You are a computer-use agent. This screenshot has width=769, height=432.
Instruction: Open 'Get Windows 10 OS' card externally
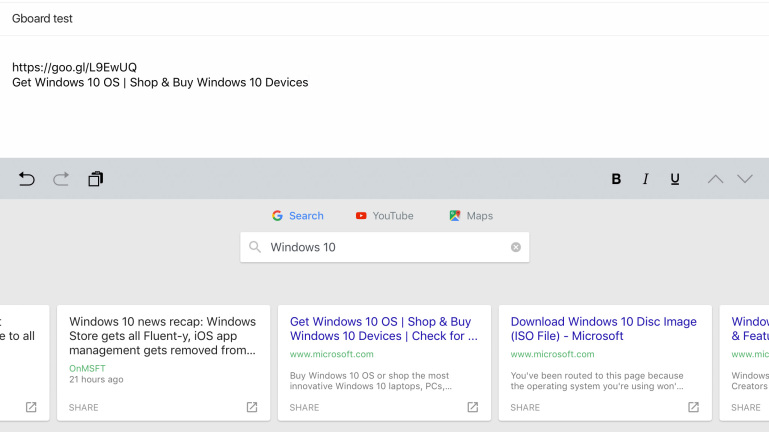(x=472, y=407)
